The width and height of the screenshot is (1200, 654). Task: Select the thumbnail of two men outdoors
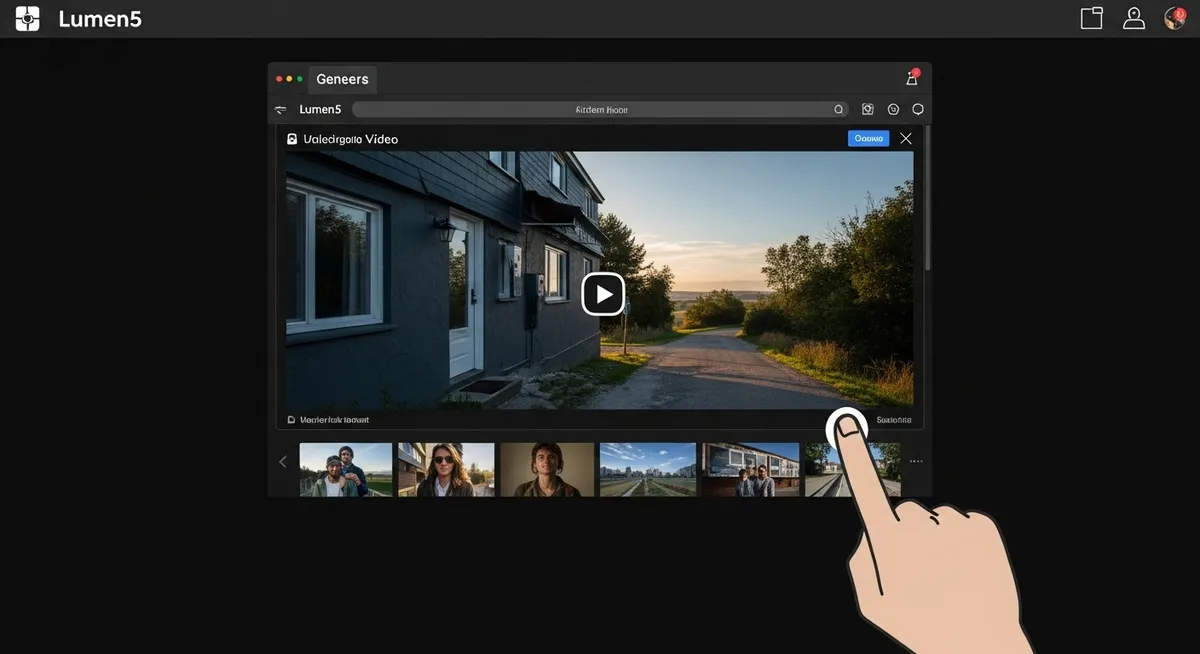point(346,470)
